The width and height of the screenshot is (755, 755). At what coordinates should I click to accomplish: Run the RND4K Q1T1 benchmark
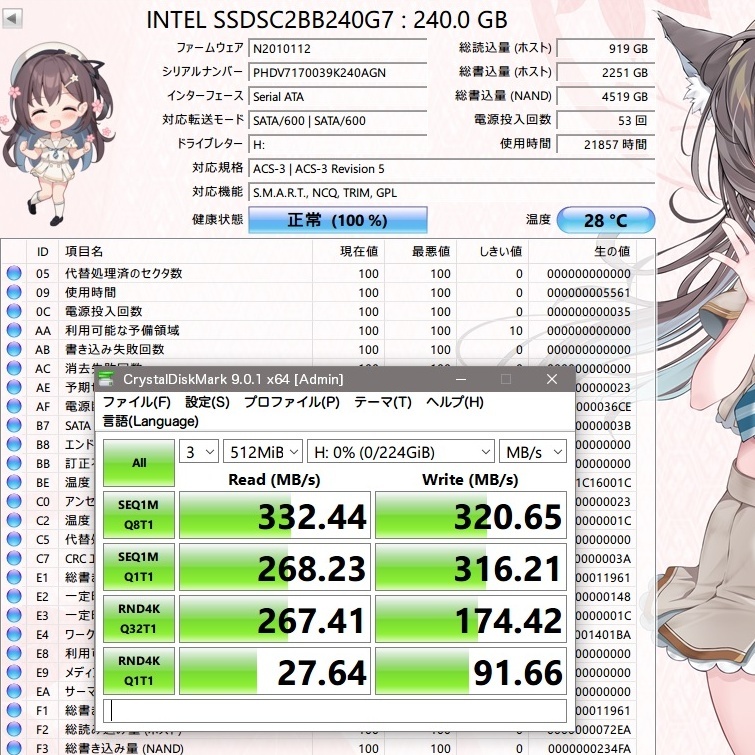coord(139,671)
